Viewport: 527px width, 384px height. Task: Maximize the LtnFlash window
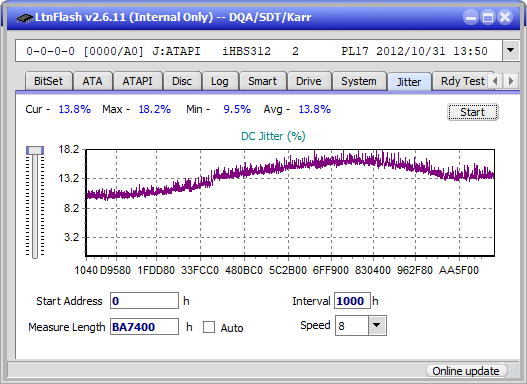click(488, 17)
